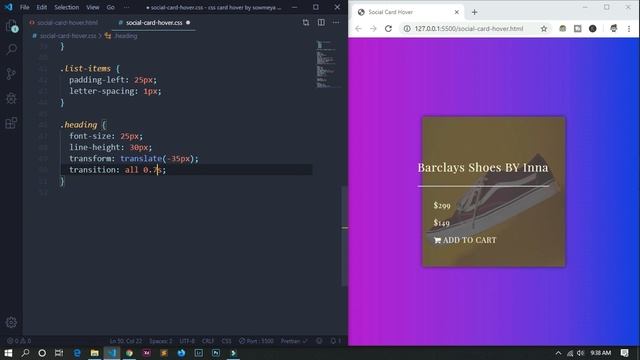Click the Barclays Shoes BY Inna heading
This screenshot has height=360, width=640.
(483, 167)
